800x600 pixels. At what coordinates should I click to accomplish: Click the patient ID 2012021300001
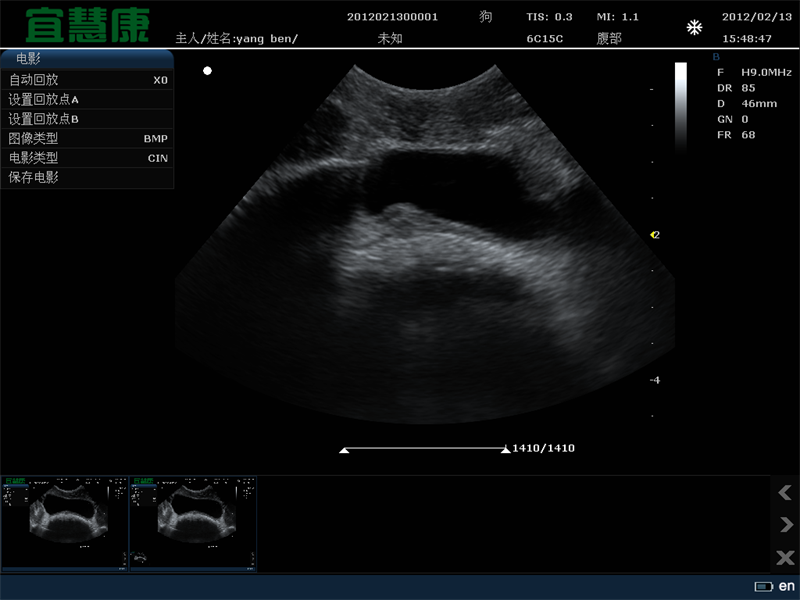click(x=392, y=17)
